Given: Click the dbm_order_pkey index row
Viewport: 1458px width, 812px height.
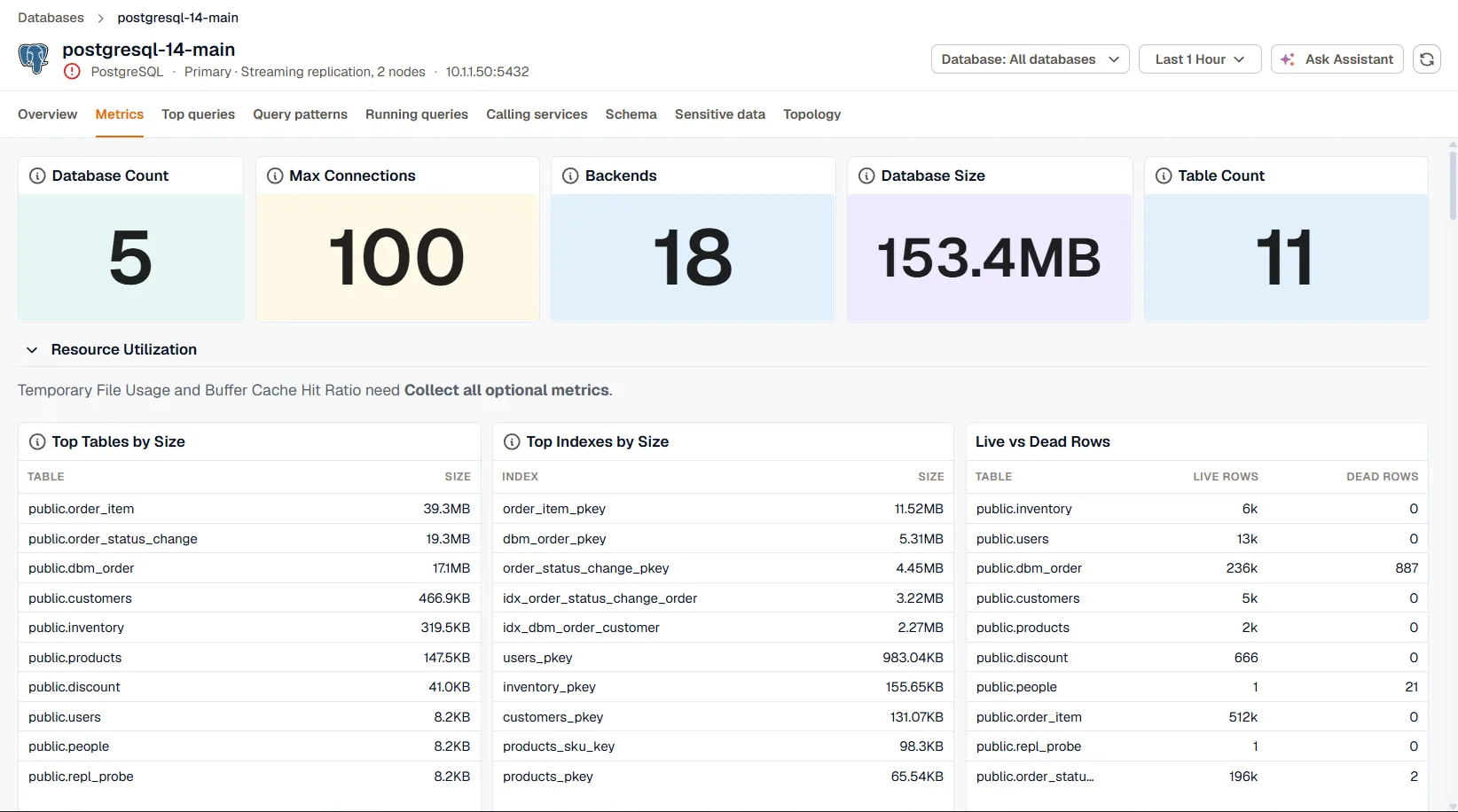Looking at the screenshot, I should pyautogui.click(x=723, y=539).
